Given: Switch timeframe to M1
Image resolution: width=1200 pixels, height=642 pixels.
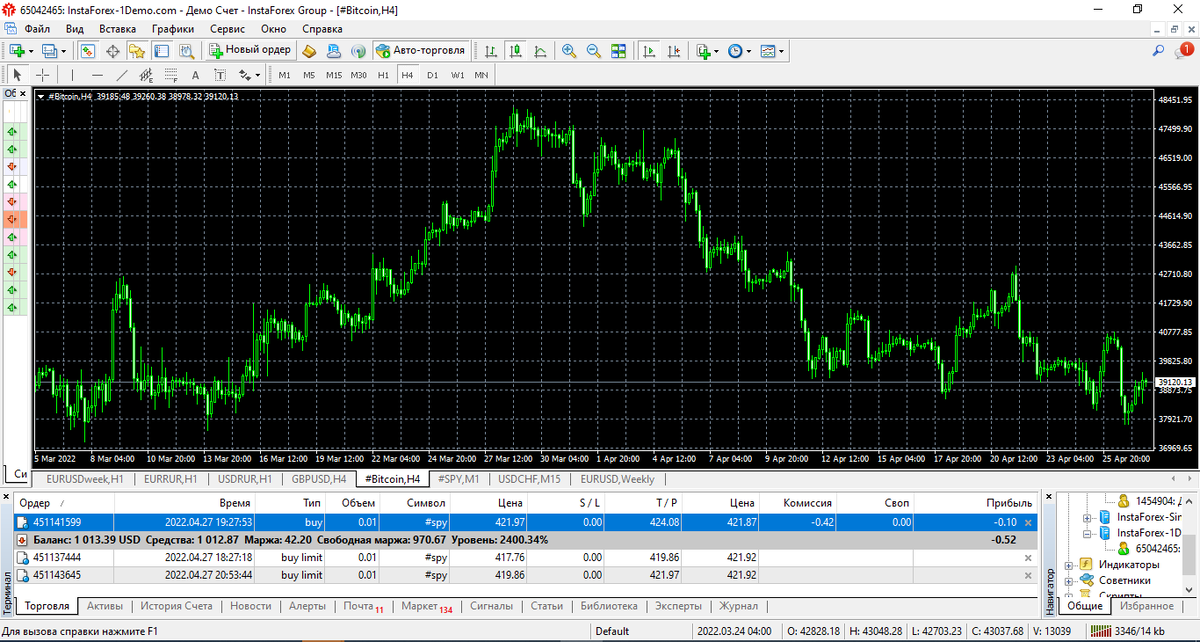Looking at the screenshot, I should [x=284, y=75].
